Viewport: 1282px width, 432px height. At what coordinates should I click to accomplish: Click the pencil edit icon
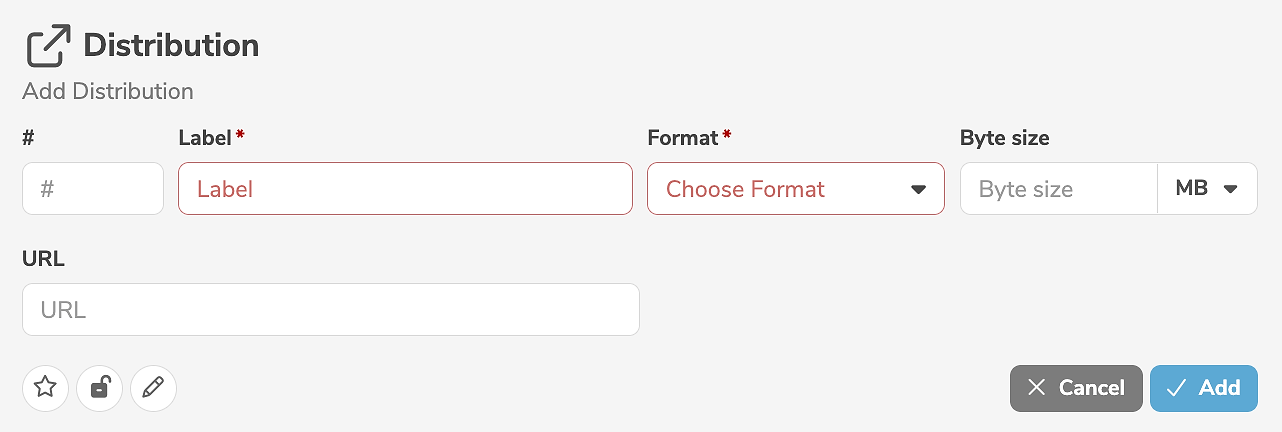click(153, 388)
